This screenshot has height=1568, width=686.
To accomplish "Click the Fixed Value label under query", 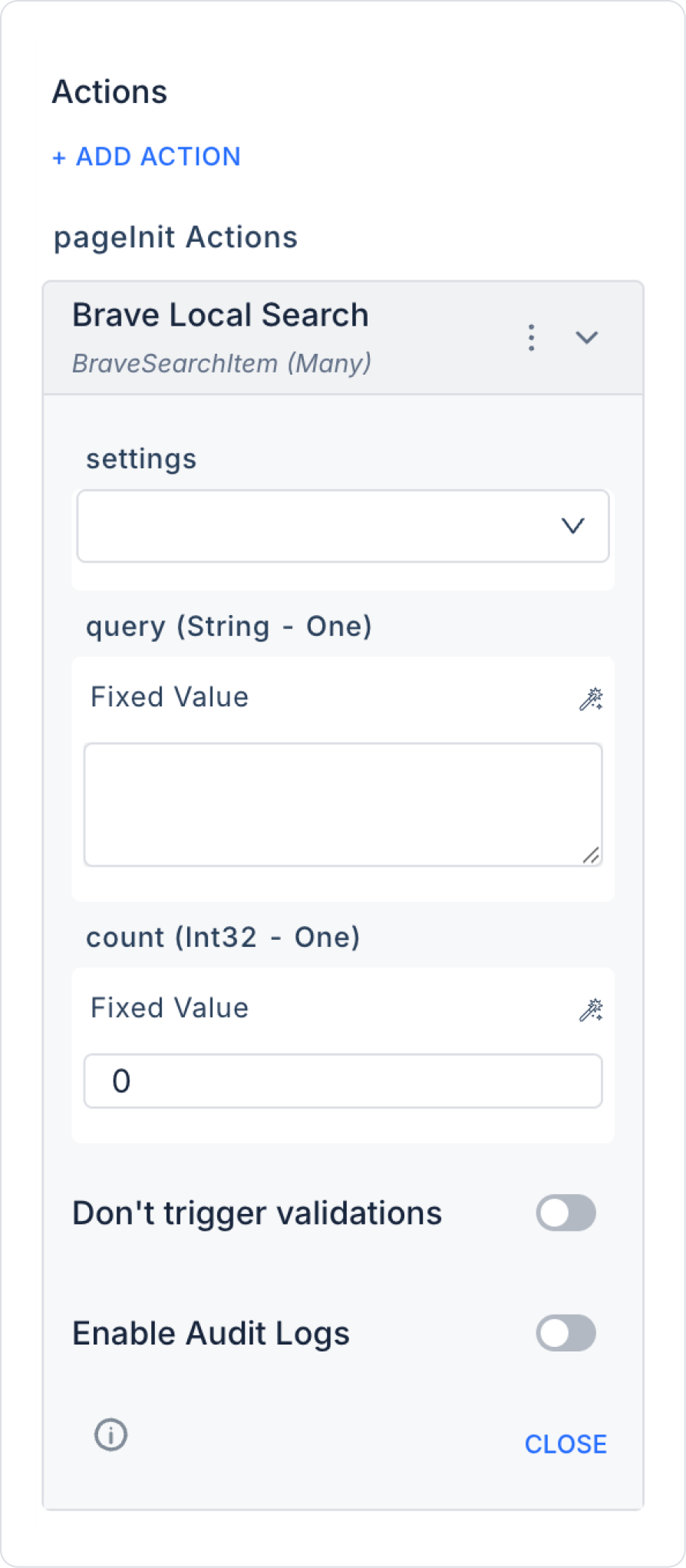I will click(x=170, y=697).
